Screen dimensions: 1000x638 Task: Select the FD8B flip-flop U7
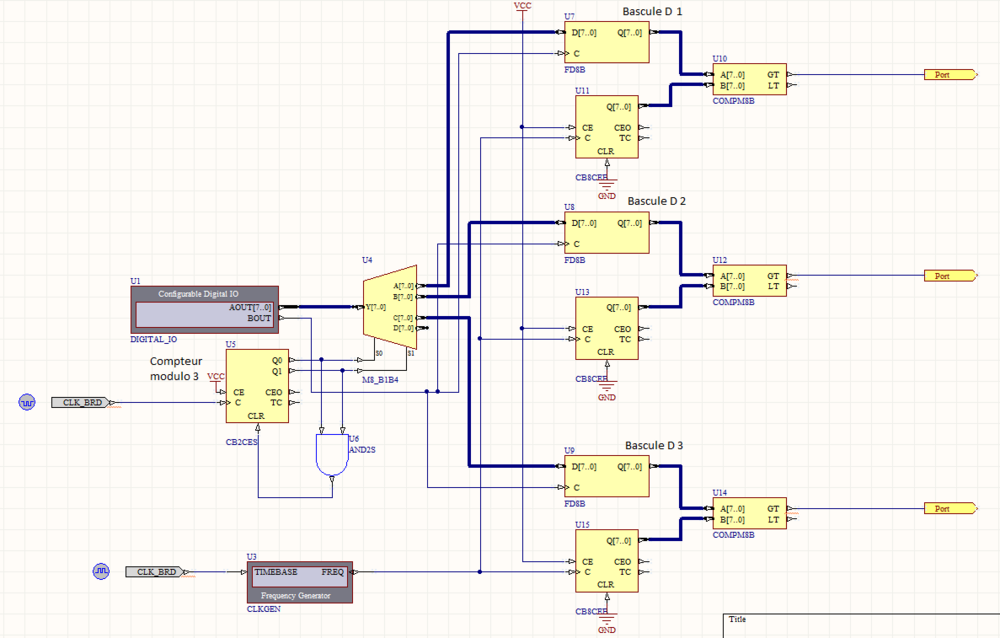[606, 42]
